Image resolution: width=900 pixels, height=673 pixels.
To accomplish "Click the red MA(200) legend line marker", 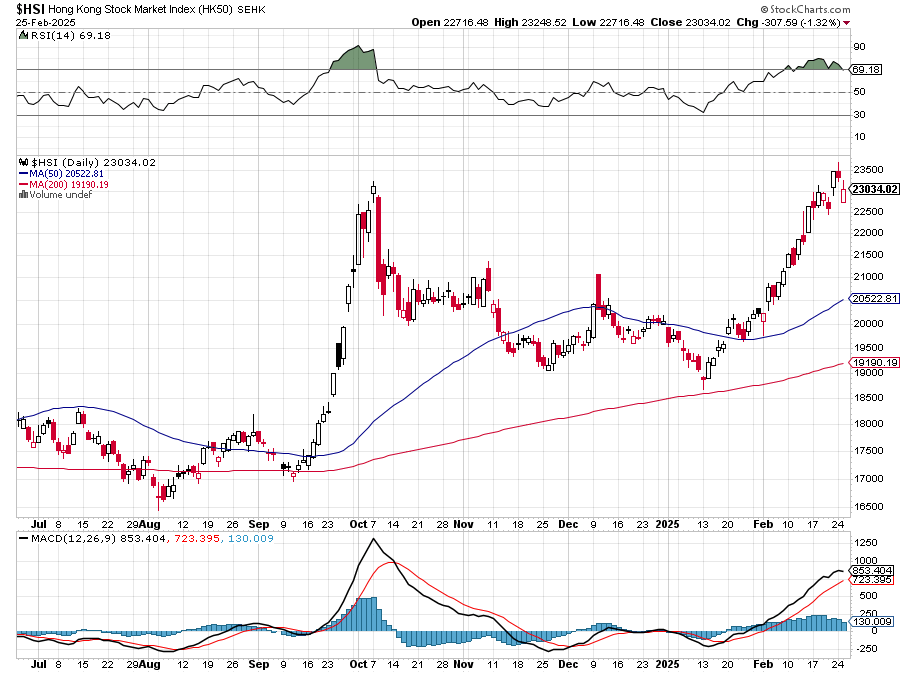I will tap(24, 184).
